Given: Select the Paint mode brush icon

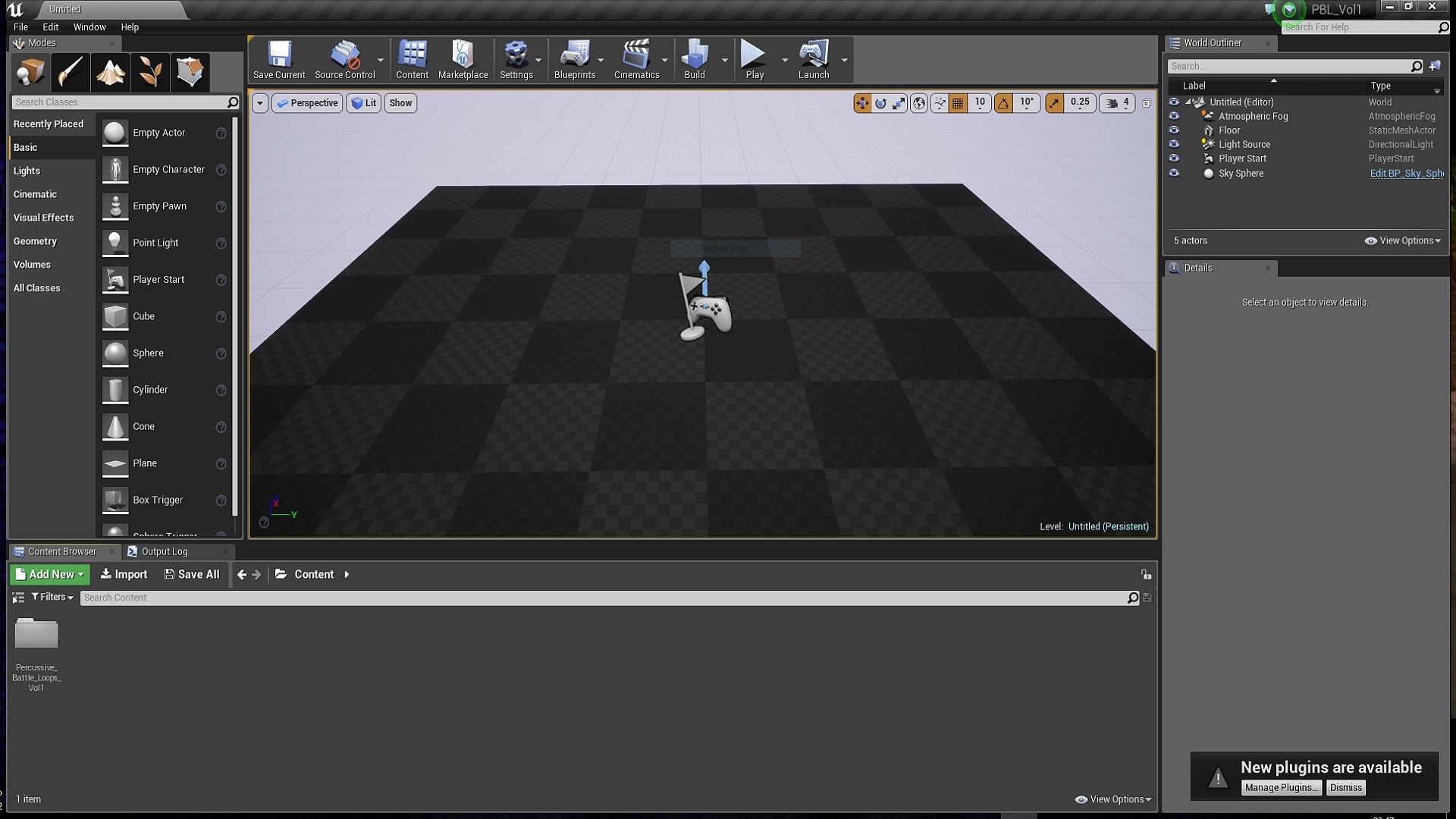Looking at the screenshot, I should [71, 73].
